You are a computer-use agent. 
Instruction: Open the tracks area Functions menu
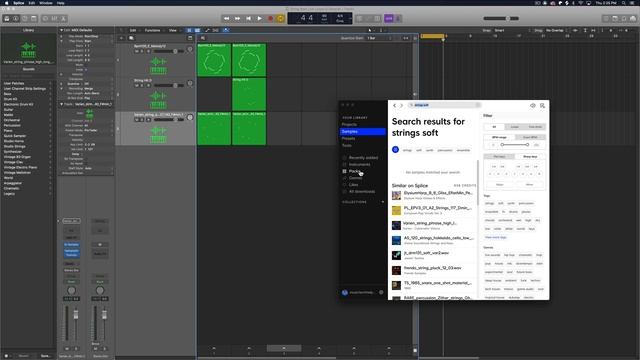tap(152, 30)
